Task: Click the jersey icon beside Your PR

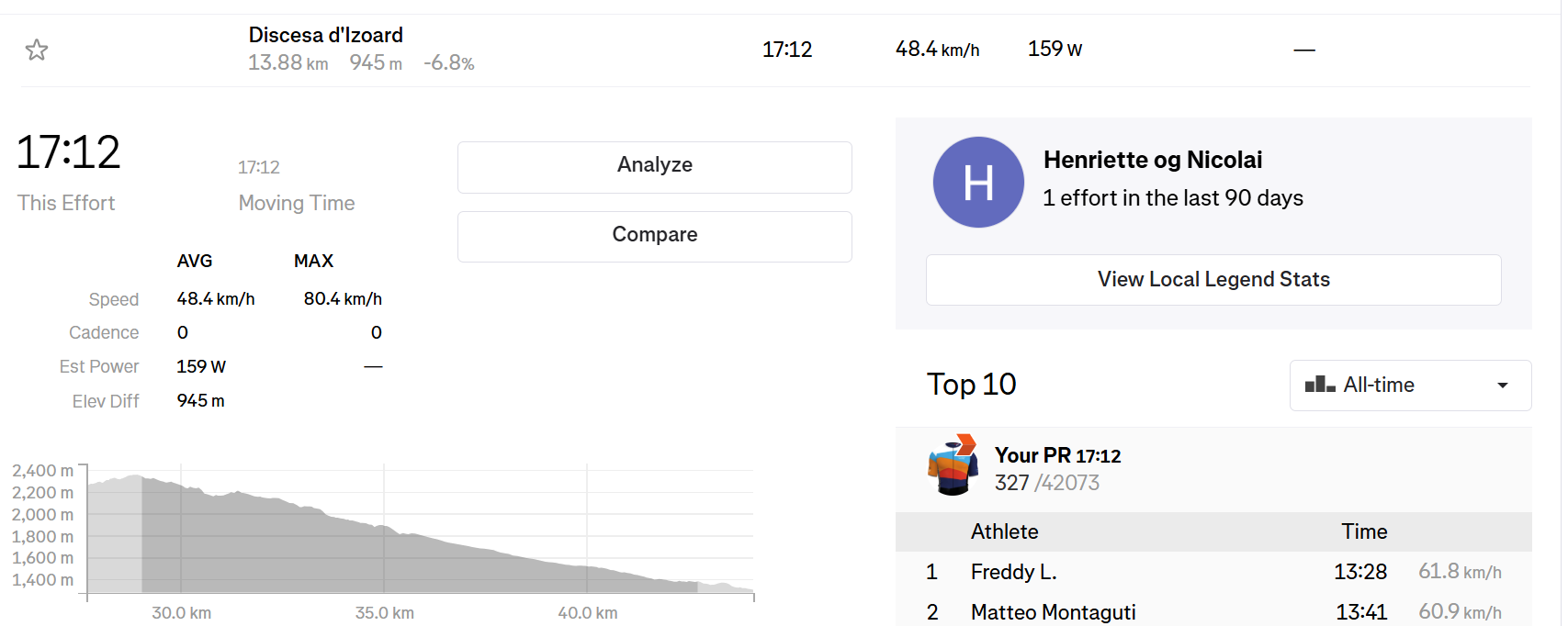Action: pyautogui.click(x=953, y=465)
